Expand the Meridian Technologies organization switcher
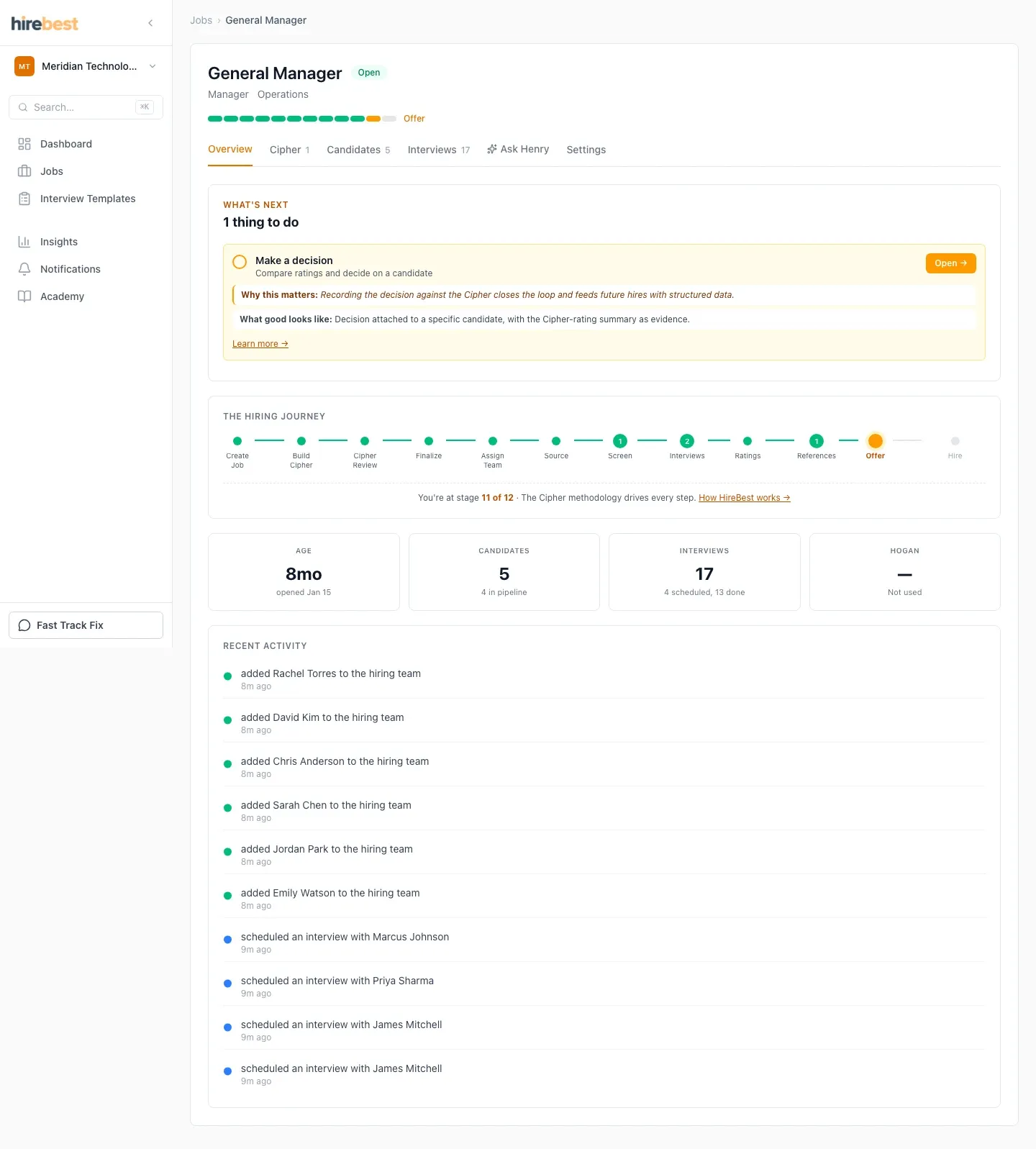Image resolution: width=1036 pixels, height=1149 pixels. 86,66
